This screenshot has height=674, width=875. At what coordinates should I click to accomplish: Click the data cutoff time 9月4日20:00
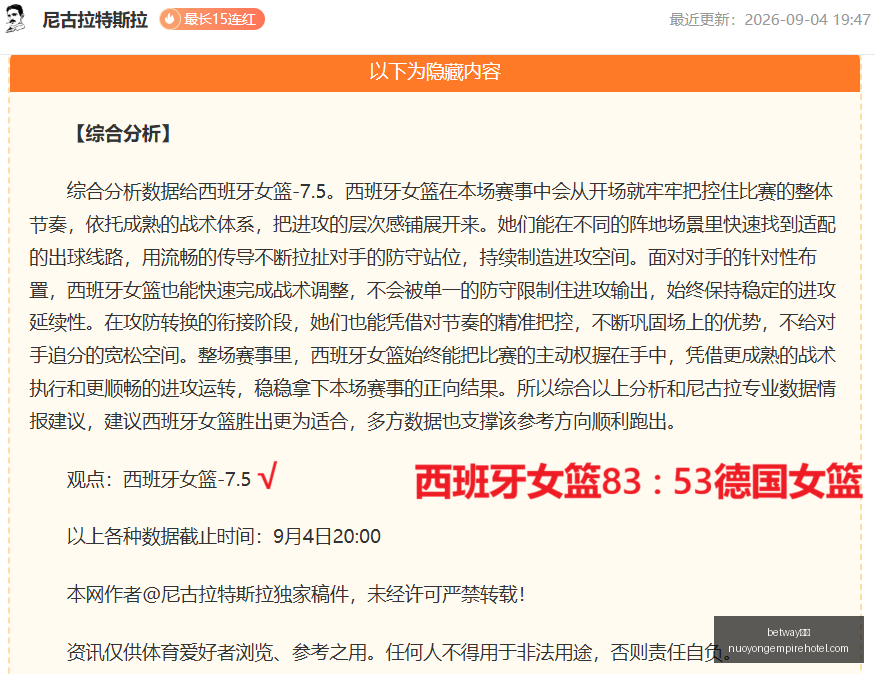click(x=327, y=537)
